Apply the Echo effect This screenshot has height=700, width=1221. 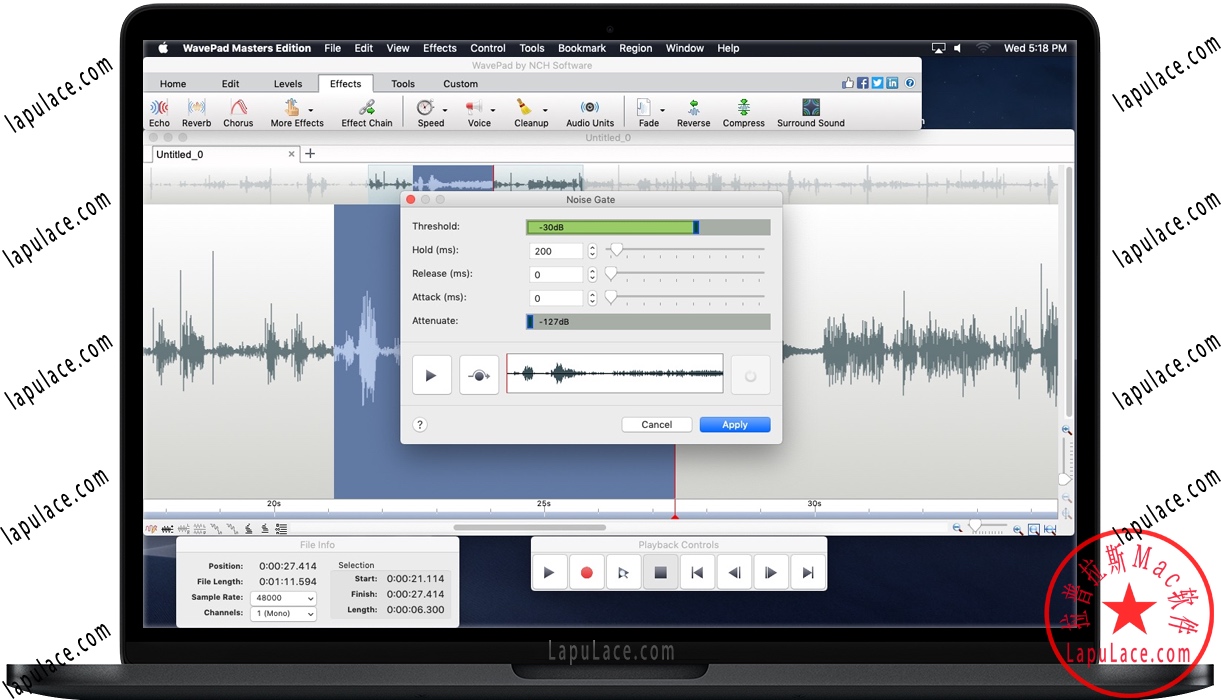point(159,112)
